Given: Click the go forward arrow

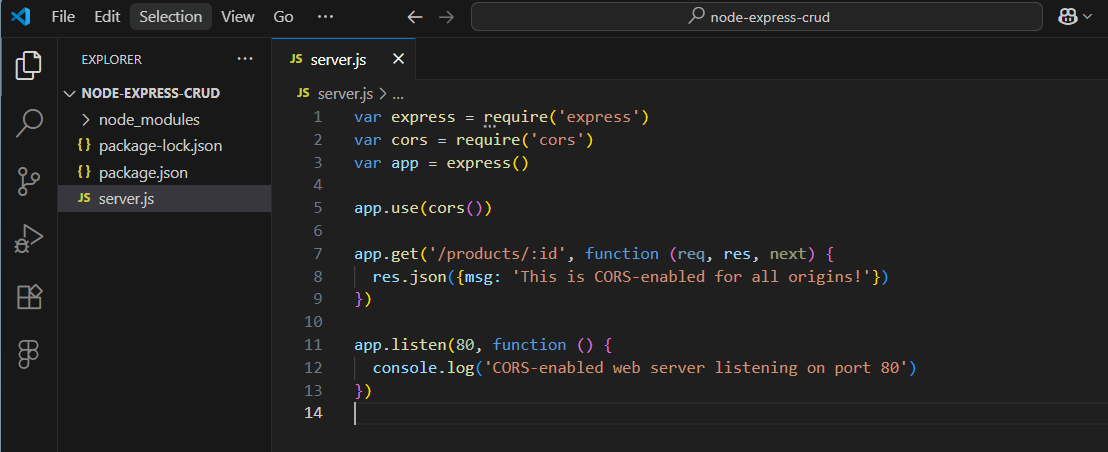Looking at the screenshot, I should click(446, 17).
